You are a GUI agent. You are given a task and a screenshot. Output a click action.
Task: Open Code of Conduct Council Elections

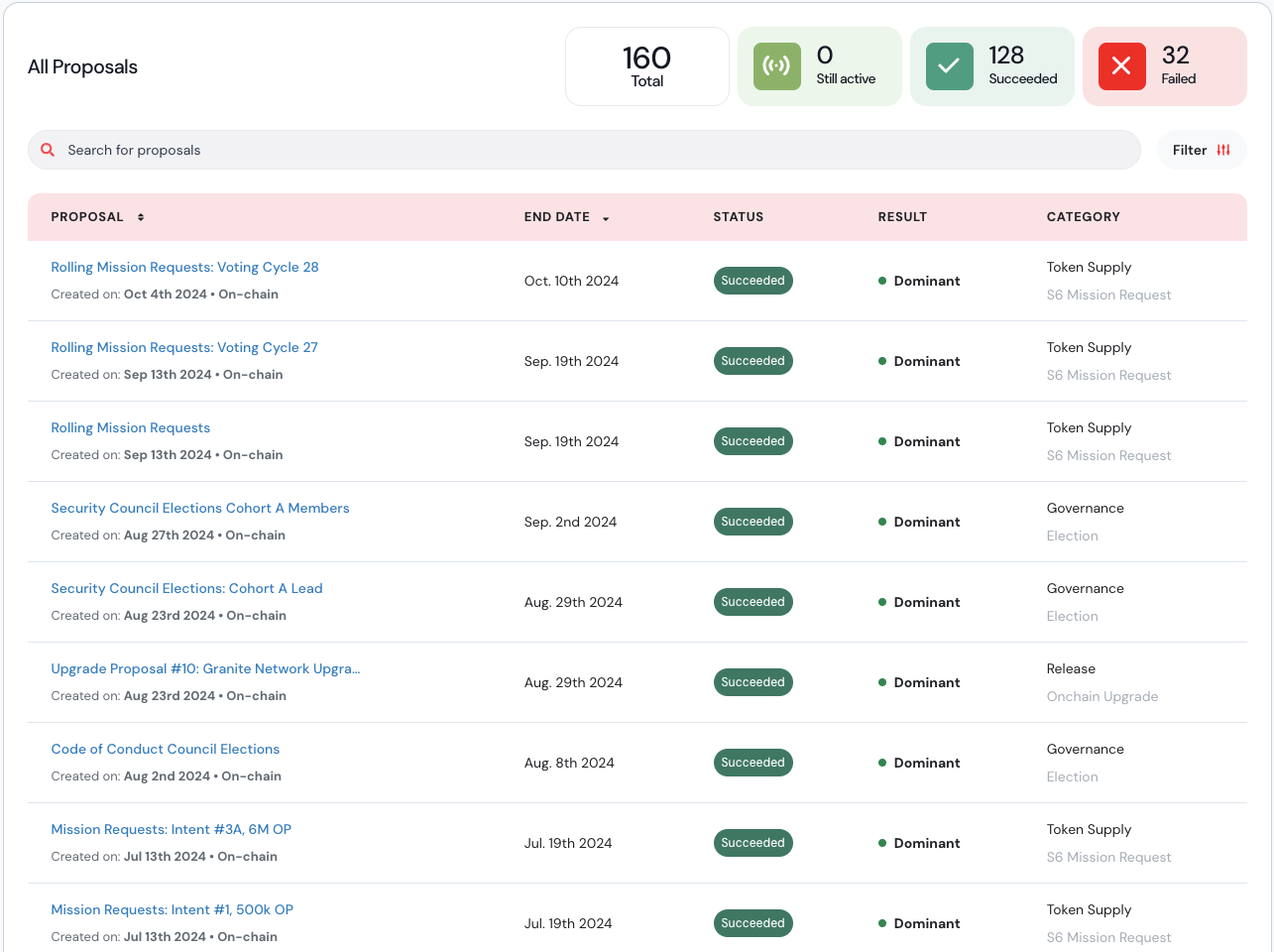(165, 749)
